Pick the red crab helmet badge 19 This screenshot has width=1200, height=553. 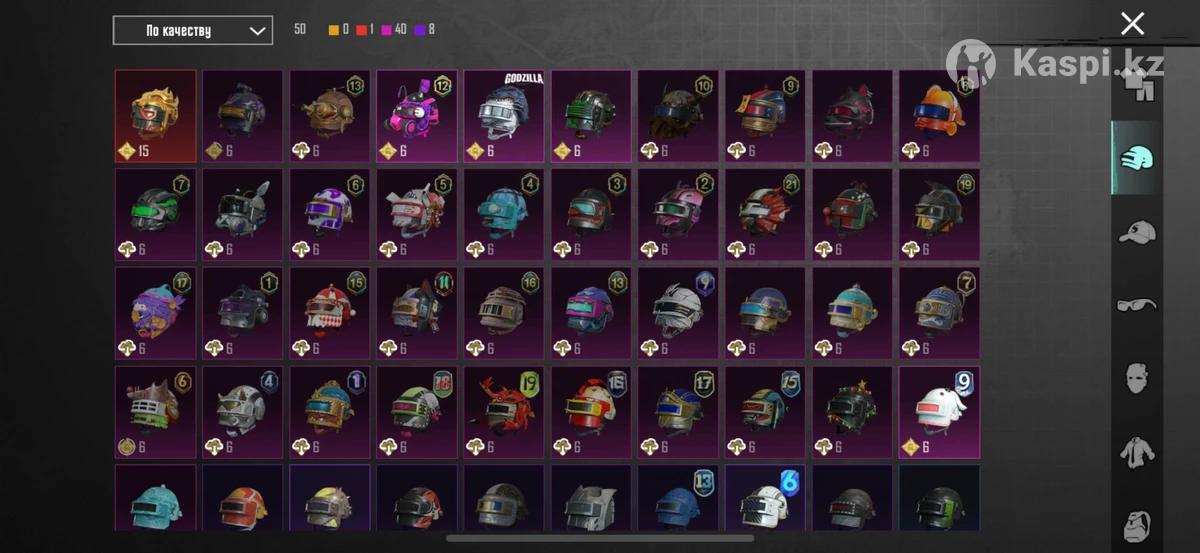[x=504, y=412]
